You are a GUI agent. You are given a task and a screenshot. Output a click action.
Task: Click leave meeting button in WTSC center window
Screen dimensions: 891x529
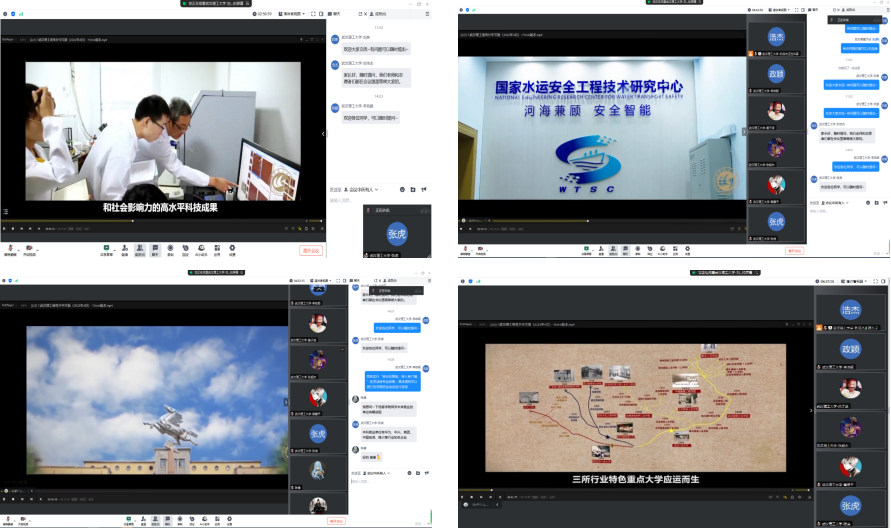coord(794,251)
